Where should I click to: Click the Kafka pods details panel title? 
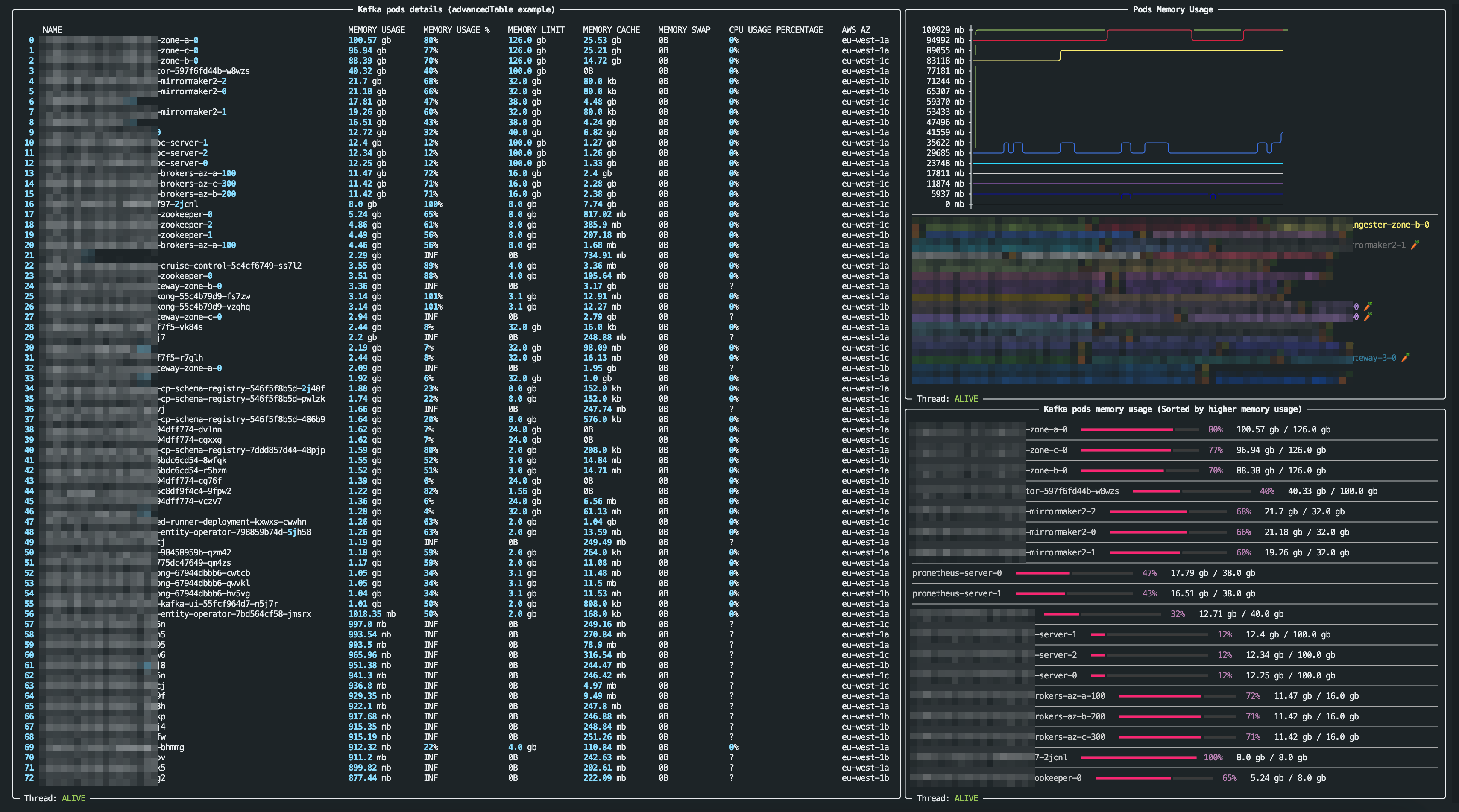tap(456, 10)
